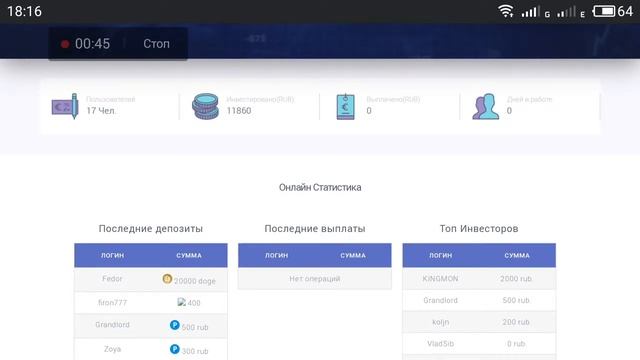Select the 300 rub deposit amount

click(x=195, y=351)
